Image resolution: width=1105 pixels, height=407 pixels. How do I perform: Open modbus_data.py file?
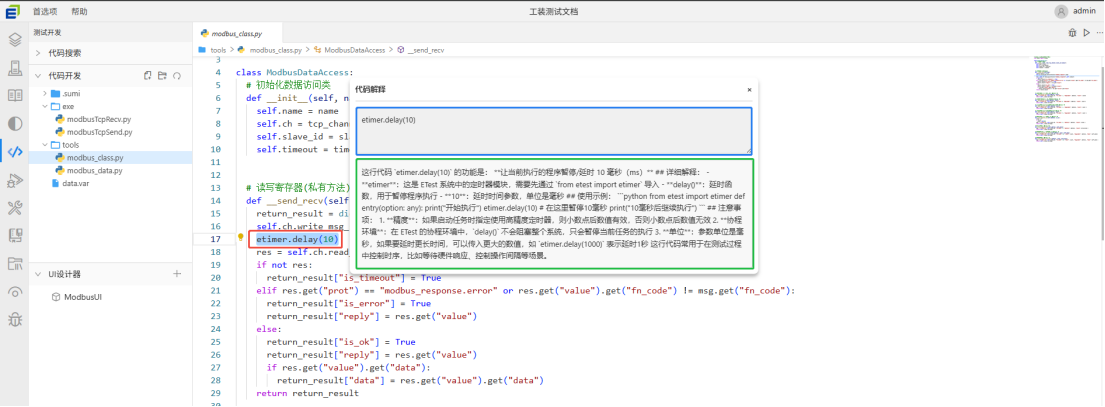pos(94,170)
